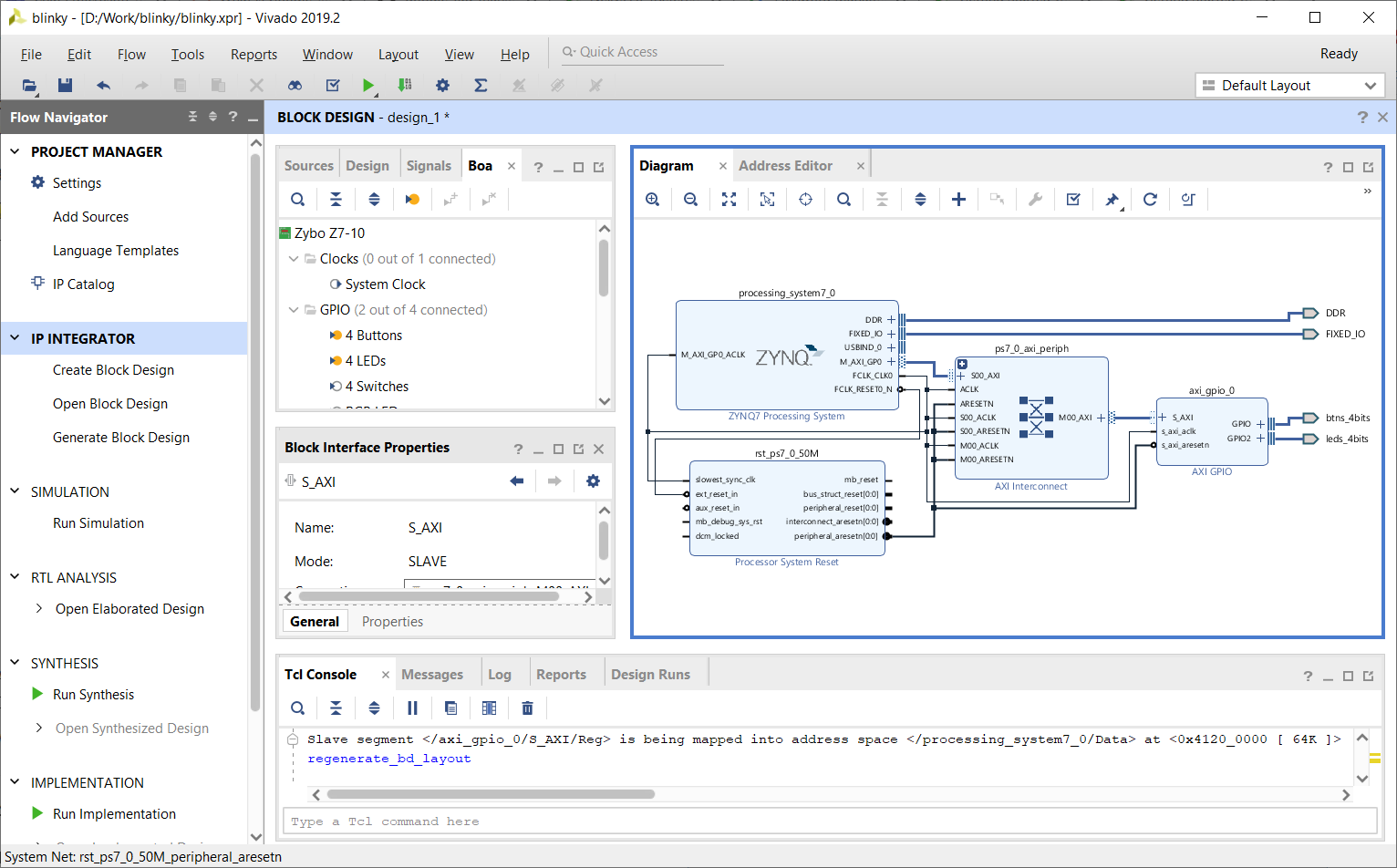Click the Sigma reports icon in the toolbar
The width and height of the screenshot is (1397, 868).
click(x=481, y=85)
